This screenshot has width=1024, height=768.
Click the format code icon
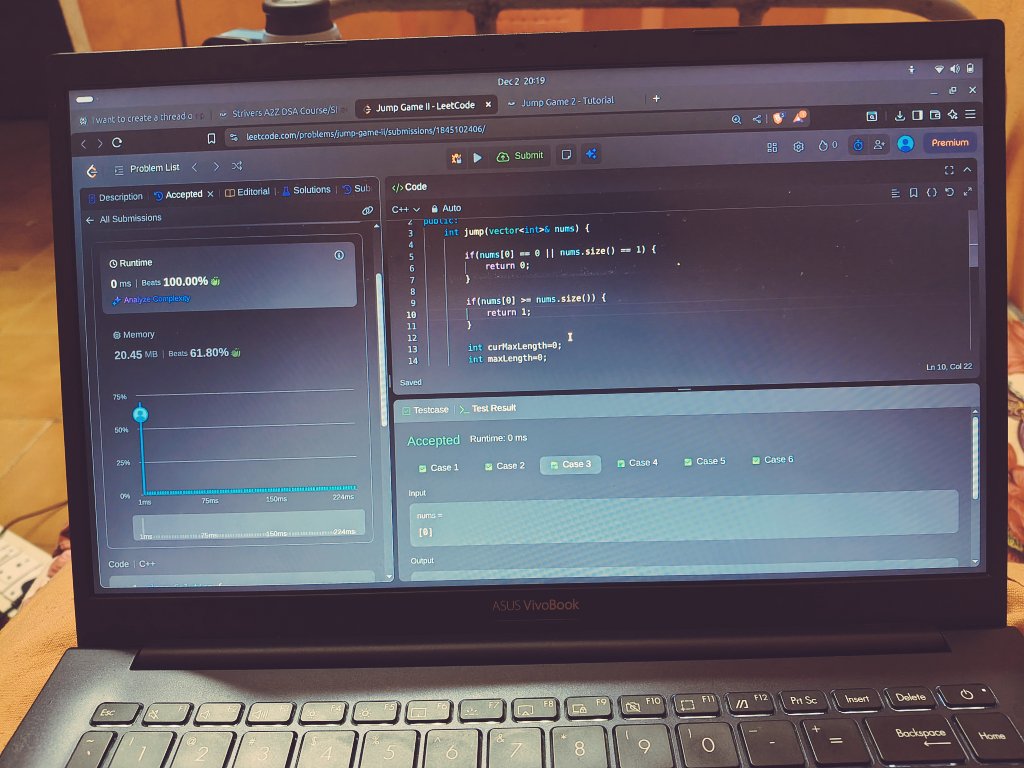(x=895, y=193)
